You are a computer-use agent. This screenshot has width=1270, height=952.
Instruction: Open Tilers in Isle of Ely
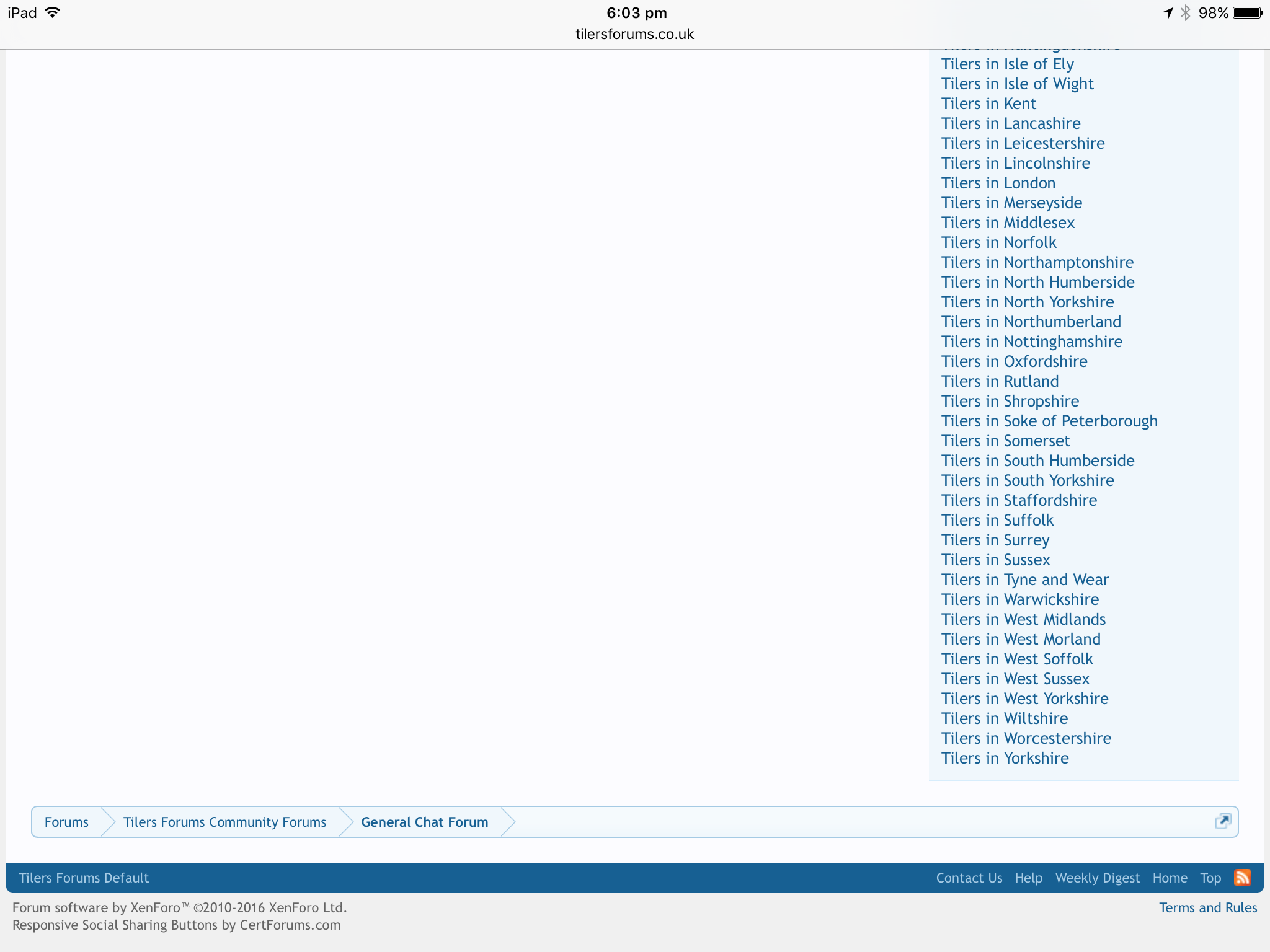(1008, 64)
